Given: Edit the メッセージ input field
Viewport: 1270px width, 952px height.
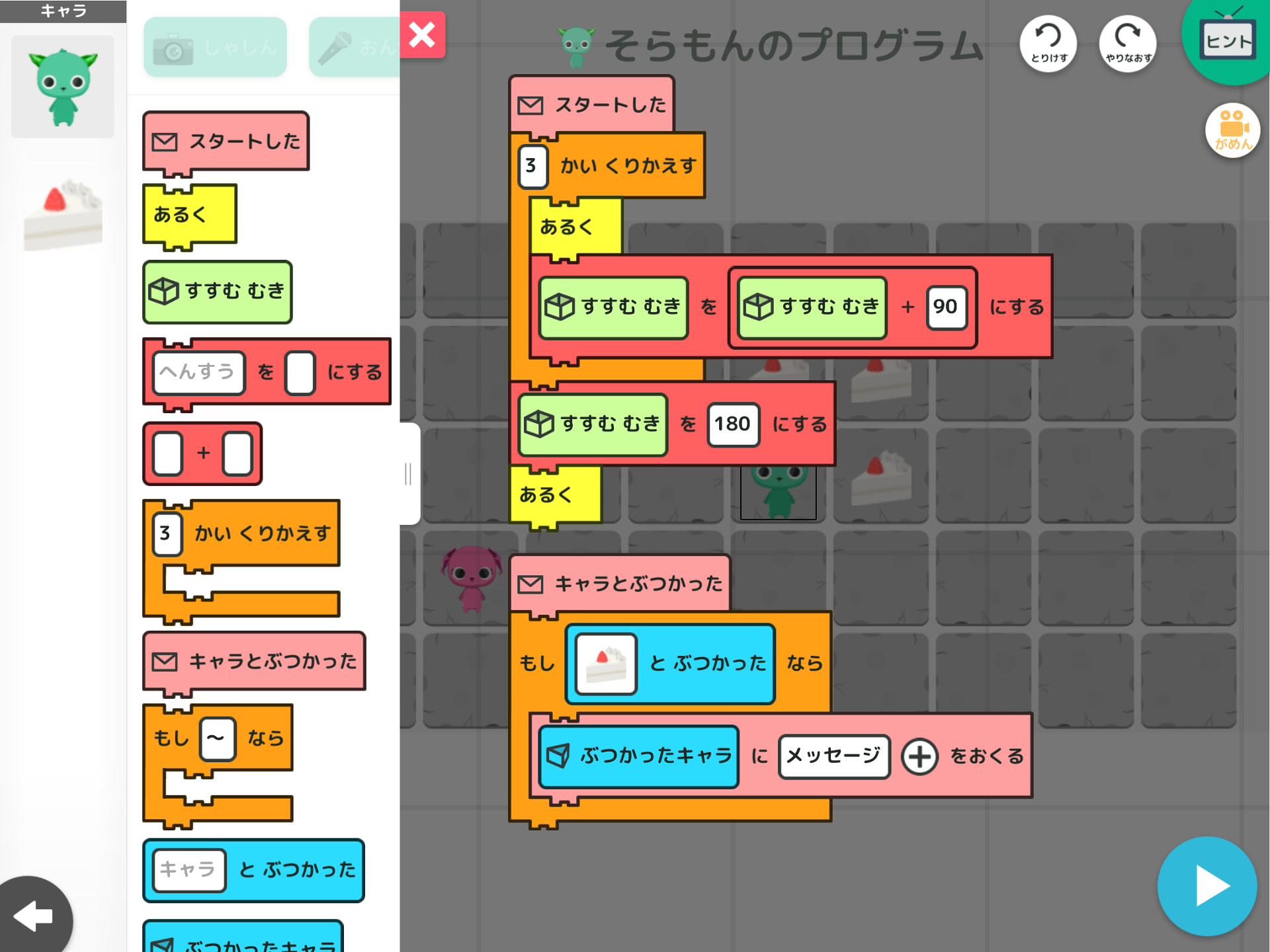Looking at the screenshot, I should point(833,756).
